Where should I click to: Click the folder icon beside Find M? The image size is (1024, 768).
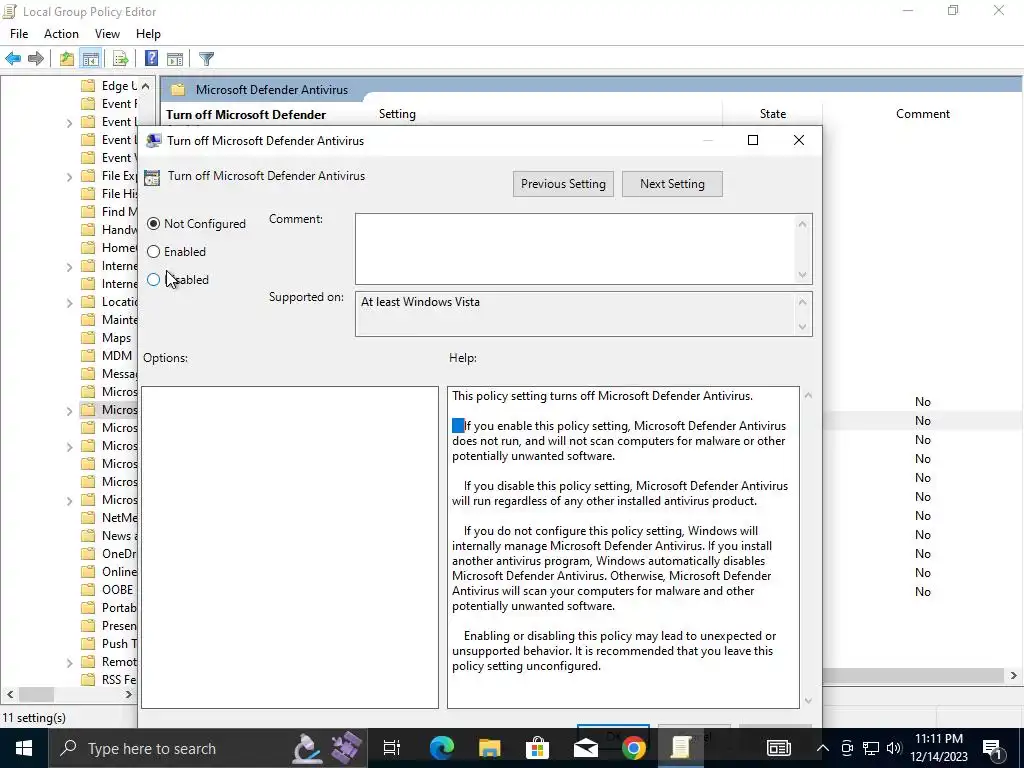click(88, 212)
